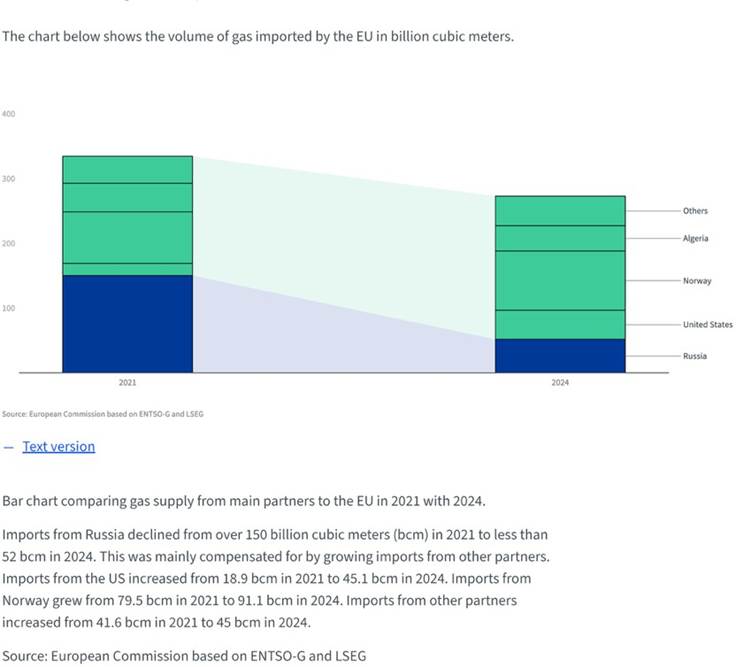
Task: Click the top Others segment of 2024 bar
Action: pos(560,210)
